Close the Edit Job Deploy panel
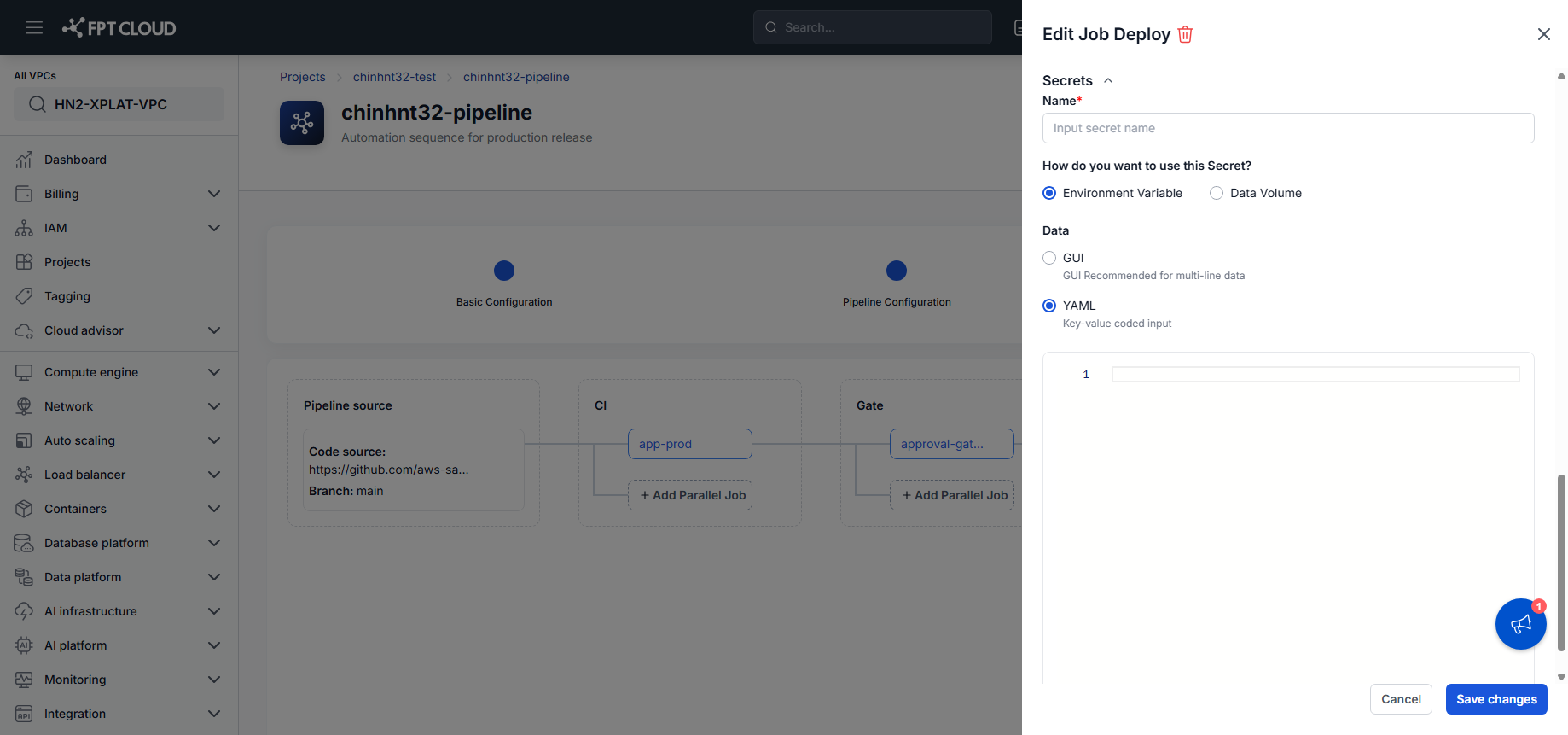 [x=1543, y=34]
